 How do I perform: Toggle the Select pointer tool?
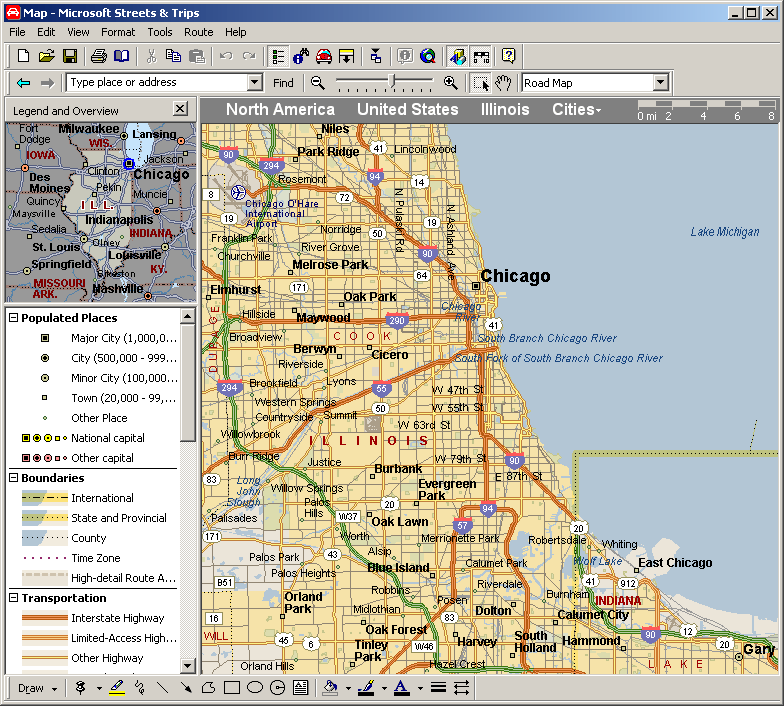tap(480, 82)
